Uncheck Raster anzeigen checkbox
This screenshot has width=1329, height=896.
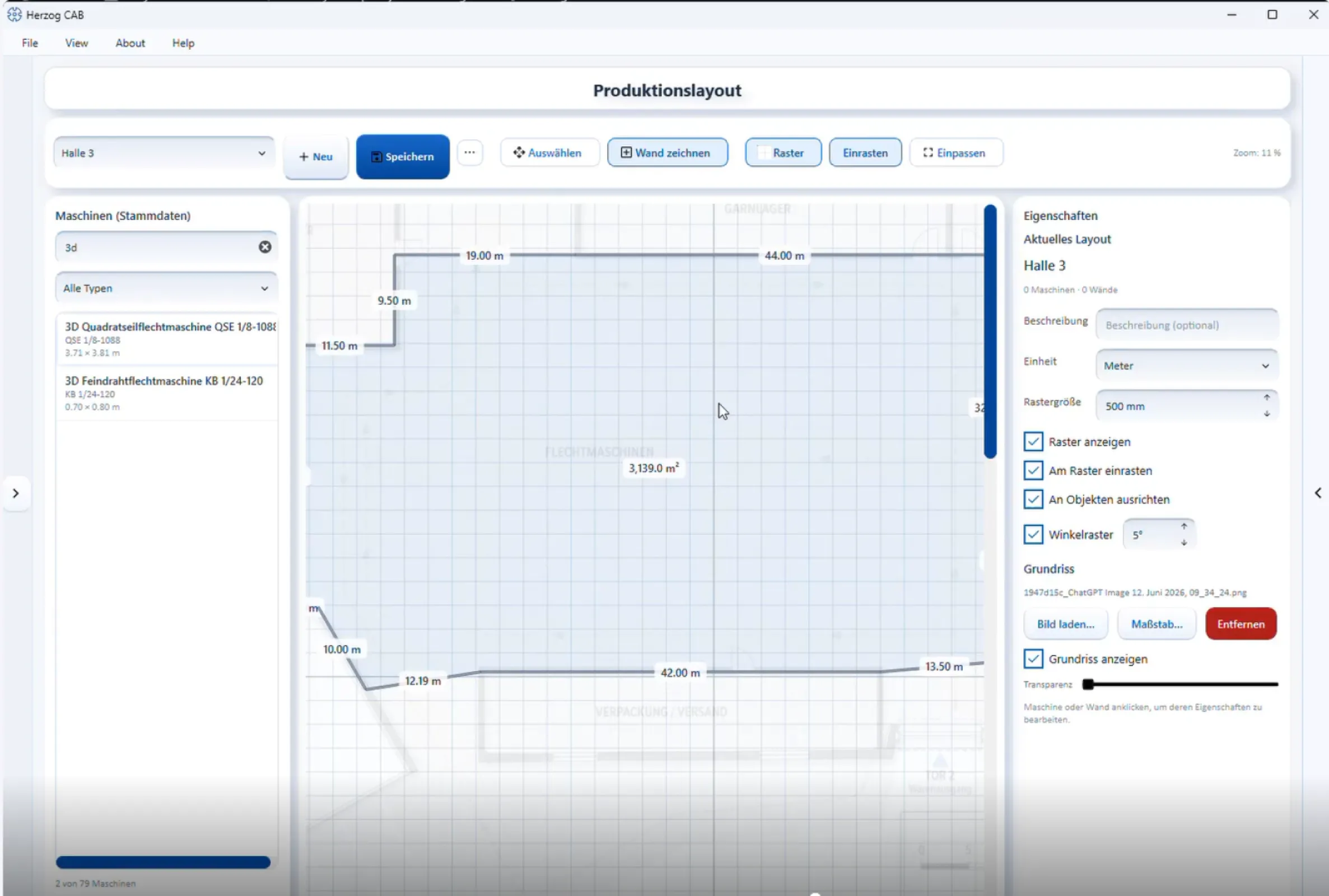pyautogui.click(x=1033, y=442)
